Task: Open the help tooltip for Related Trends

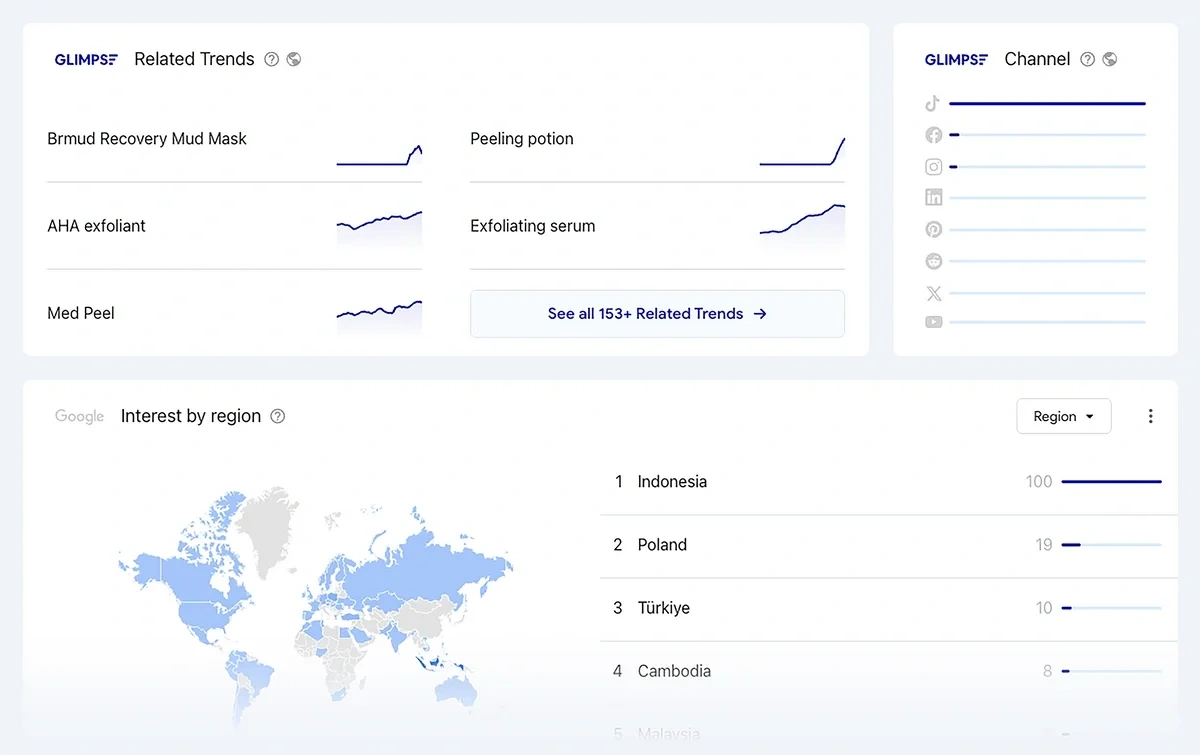Action: [x=271, y=59]
